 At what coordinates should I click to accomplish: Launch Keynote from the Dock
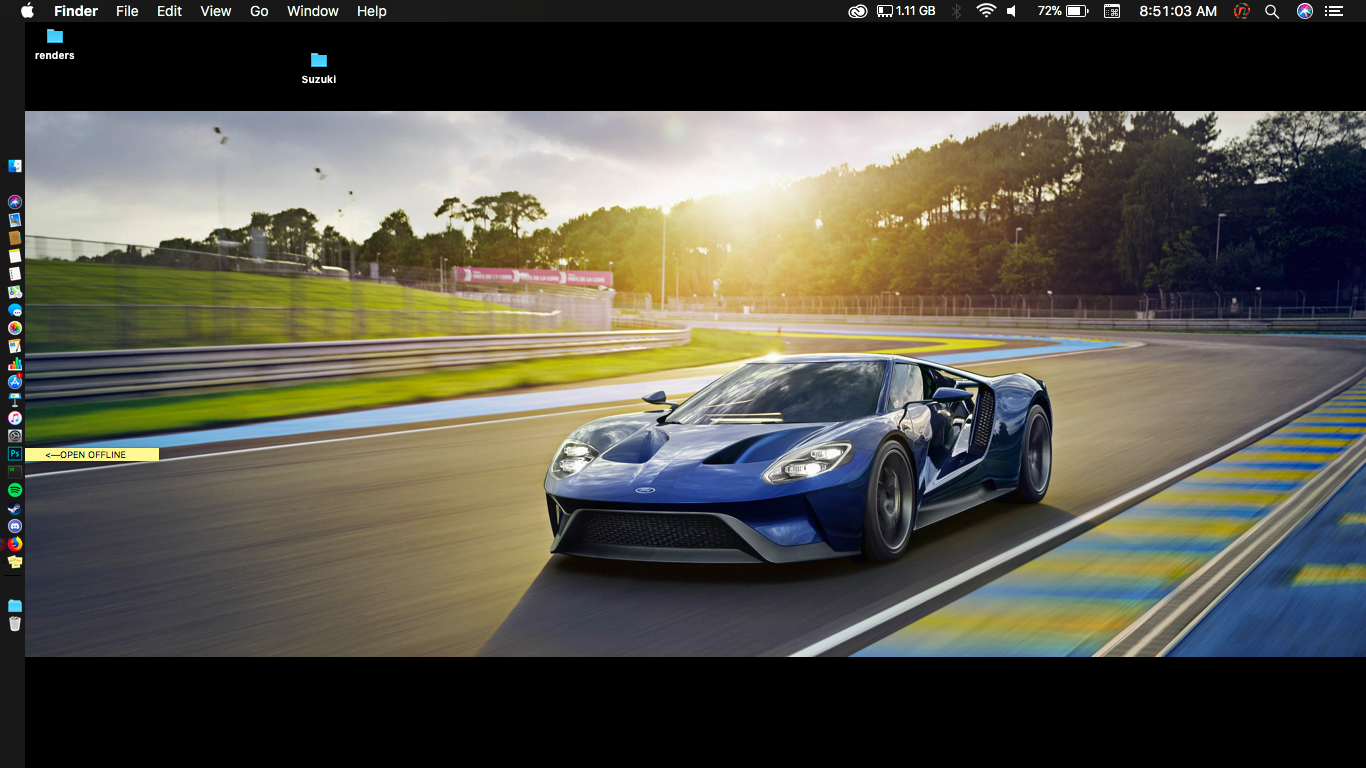point(15,400)
